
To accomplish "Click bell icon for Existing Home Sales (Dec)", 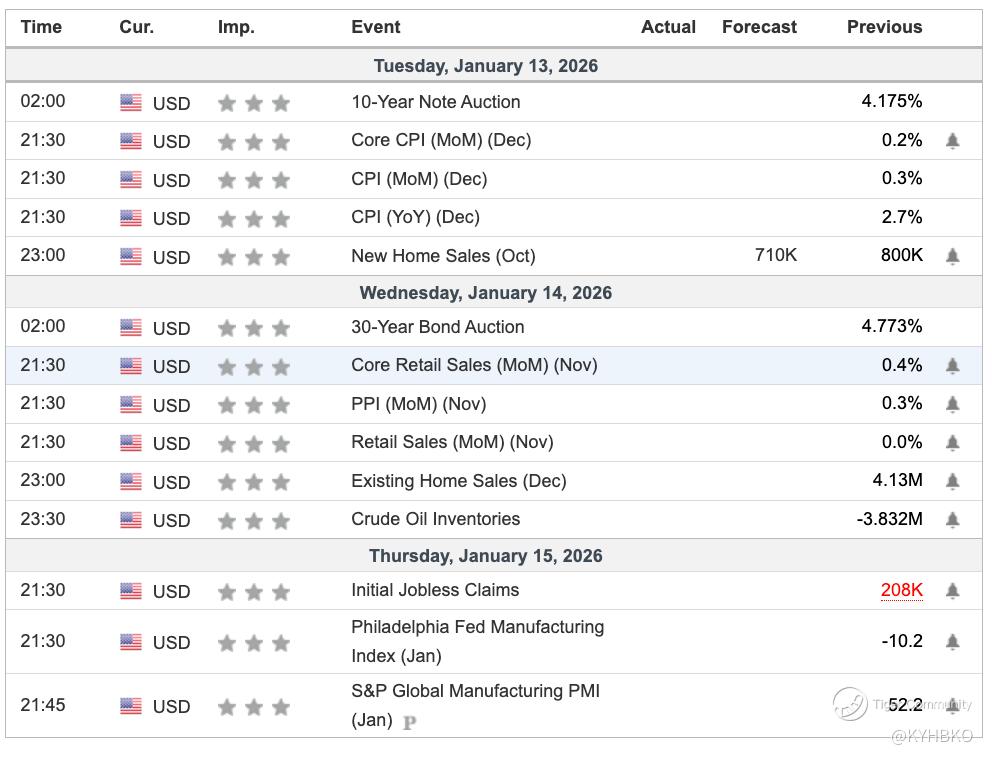I will [x=952, y=482].
